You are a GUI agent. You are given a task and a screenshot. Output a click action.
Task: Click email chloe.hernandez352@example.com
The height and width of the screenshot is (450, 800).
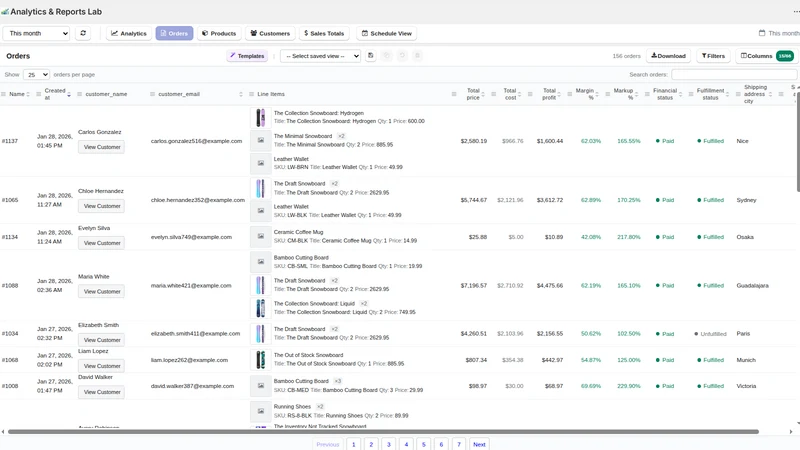pos(197,200)
